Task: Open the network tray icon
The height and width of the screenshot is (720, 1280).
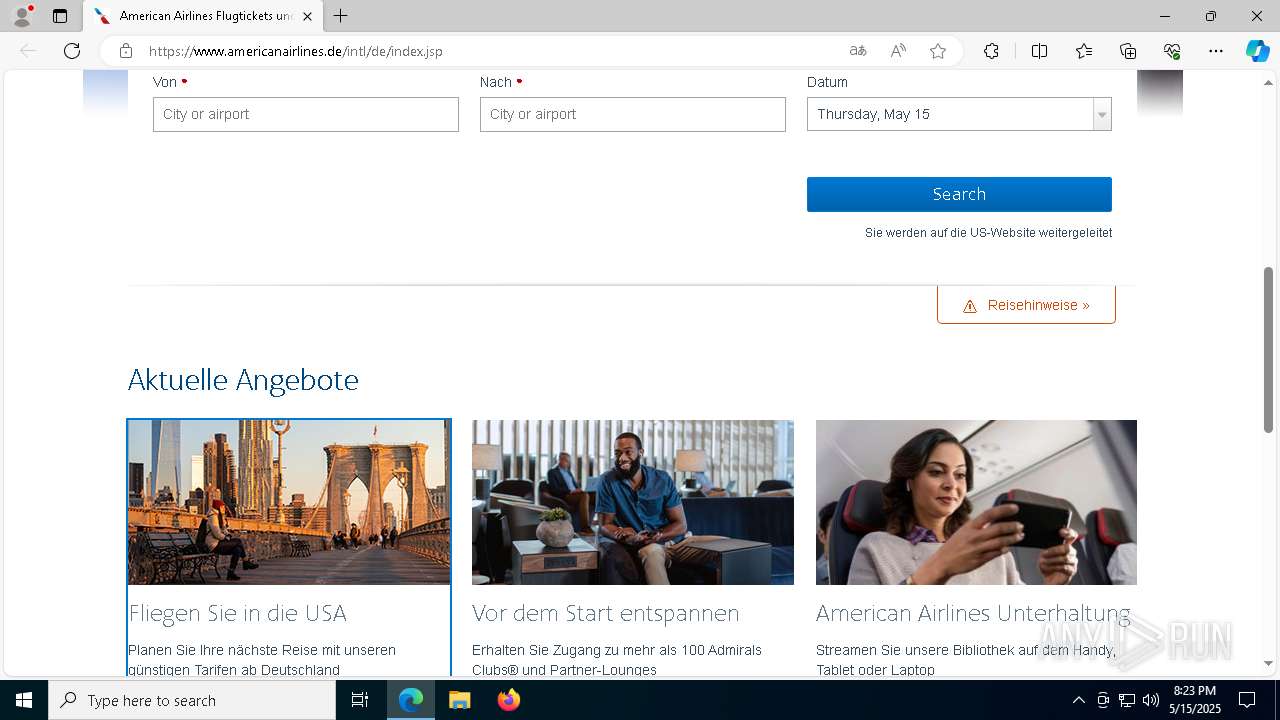Action: click(1127, 700)
